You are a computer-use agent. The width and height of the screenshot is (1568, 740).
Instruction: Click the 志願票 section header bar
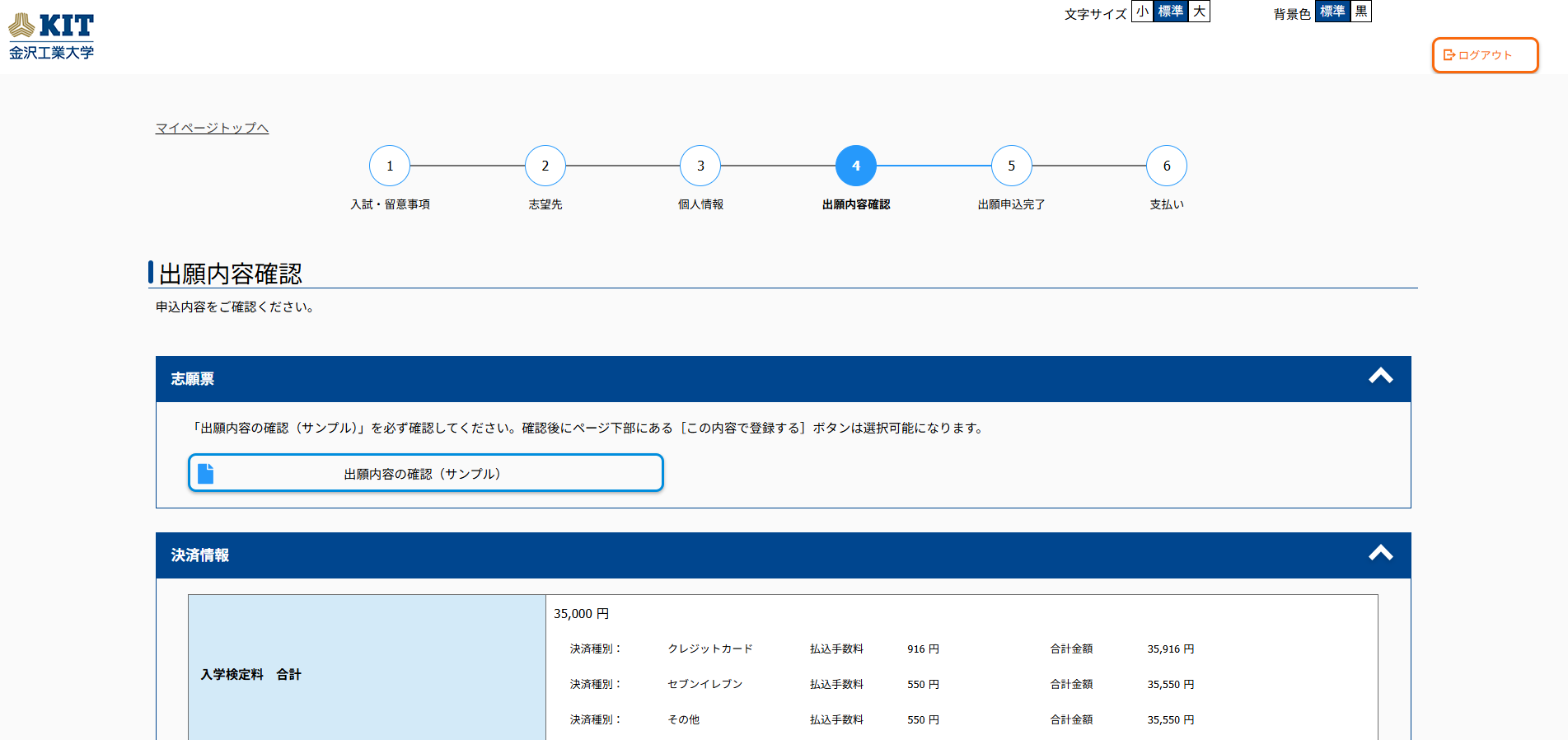coord(742,379)
